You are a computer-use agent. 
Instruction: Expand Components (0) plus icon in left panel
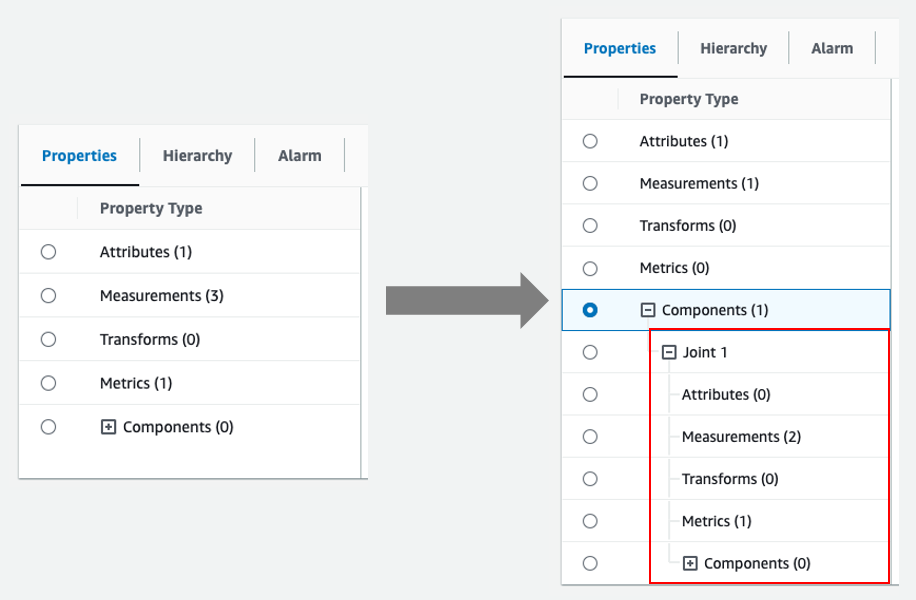pyautogui.click(x=109, y=427)
